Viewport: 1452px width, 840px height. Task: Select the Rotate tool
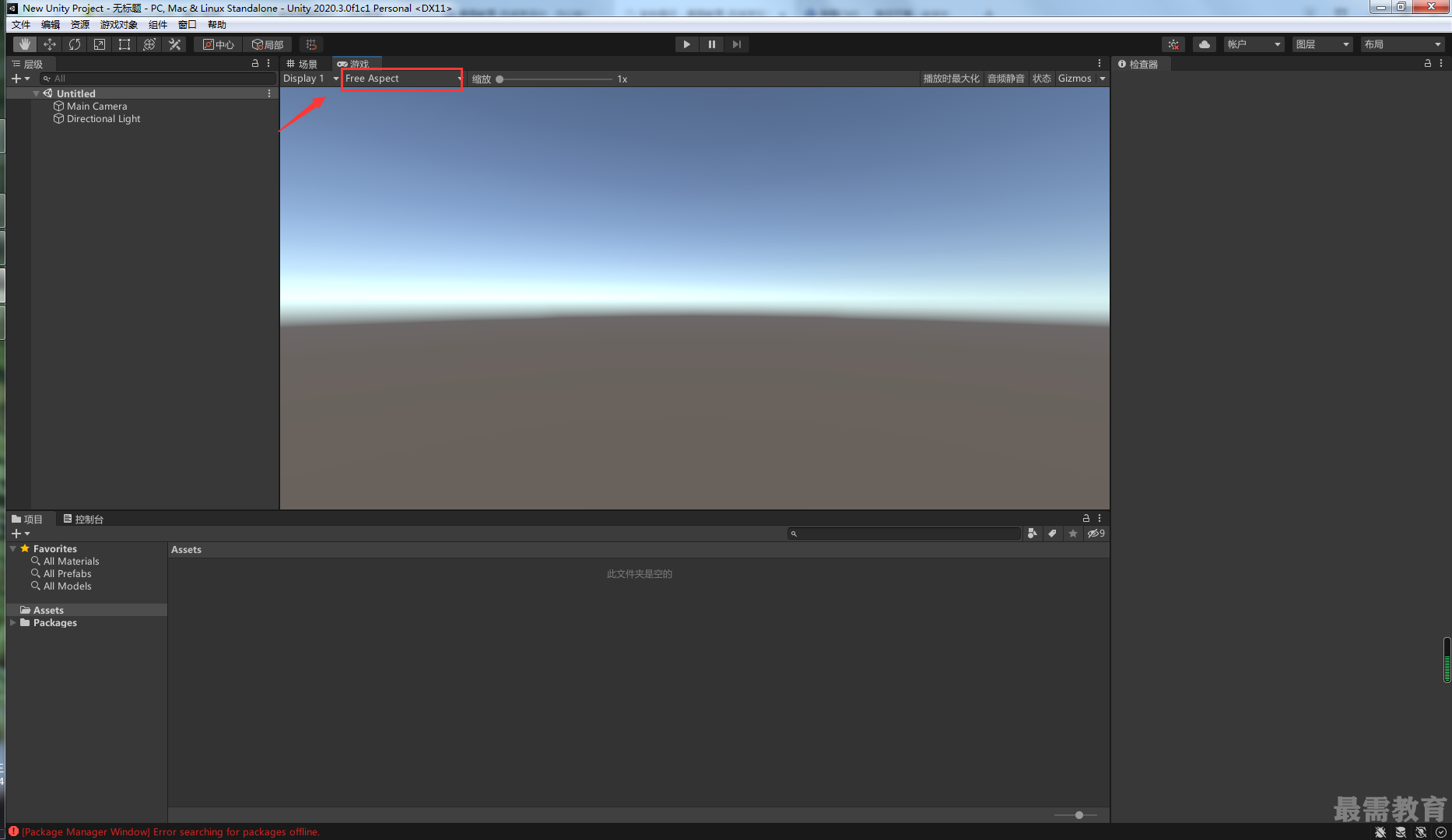click(75, 44)
